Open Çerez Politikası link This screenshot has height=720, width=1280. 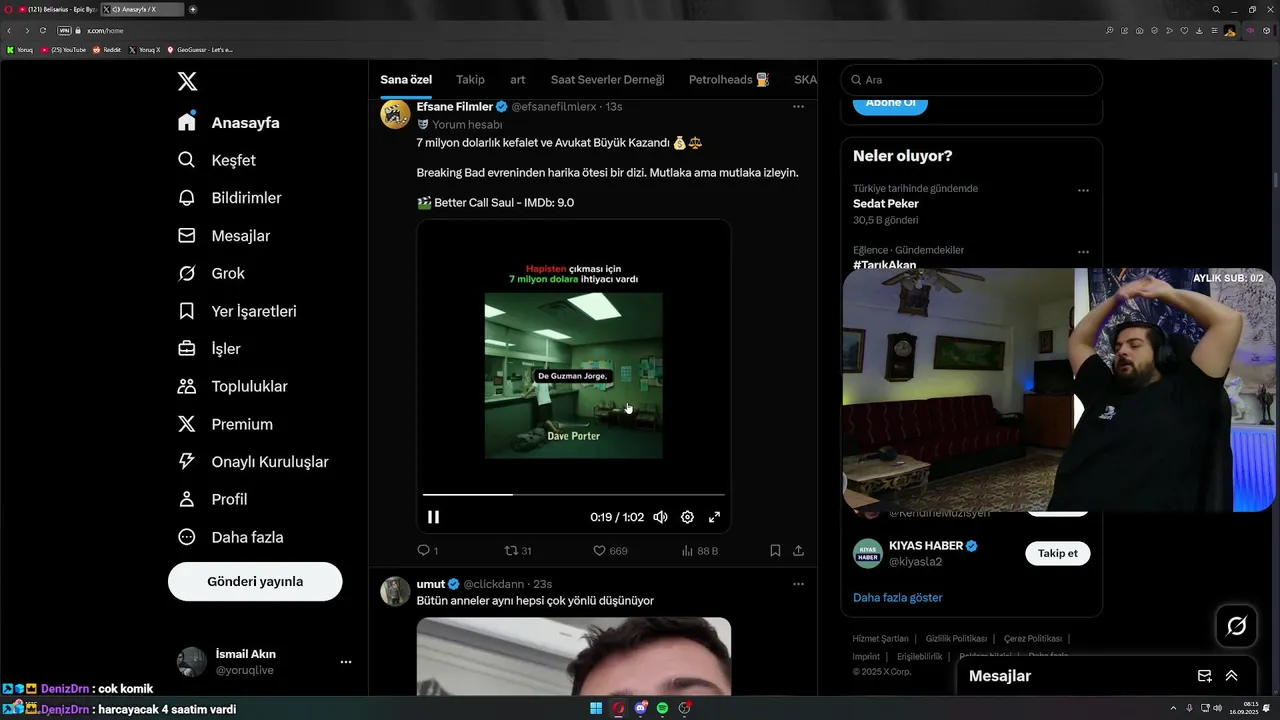tap(1033, 639)
